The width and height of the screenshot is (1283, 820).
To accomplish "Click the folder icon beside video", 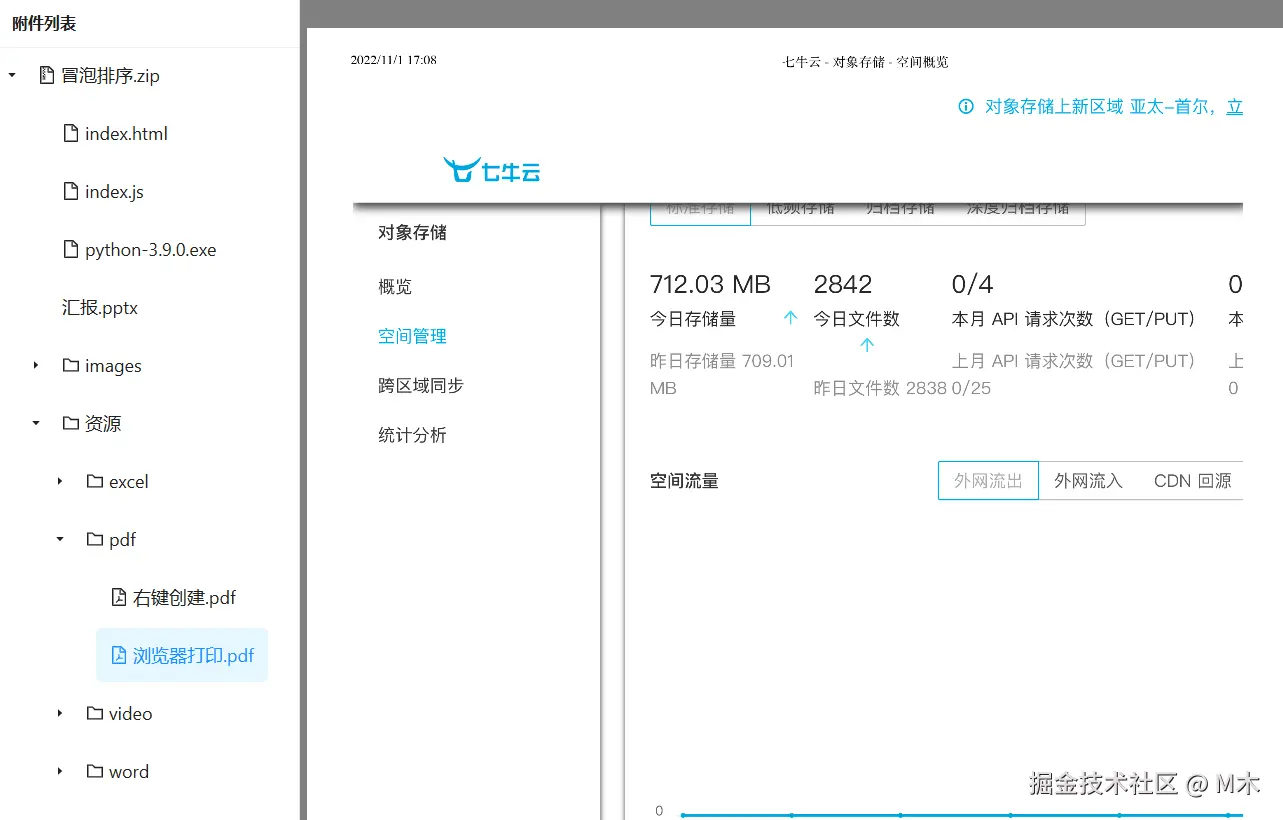I will tap(94, 714).
